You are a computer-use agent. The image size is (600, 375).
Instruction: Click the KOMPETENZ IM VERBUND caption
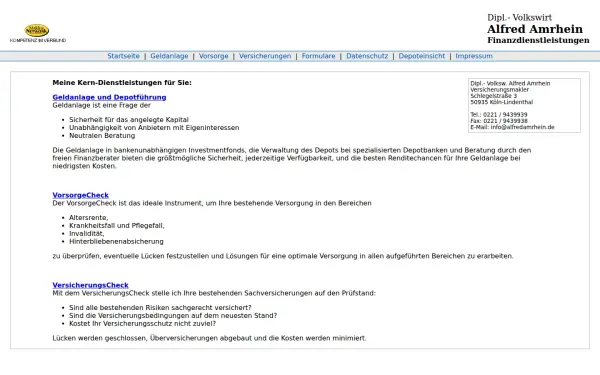(x=38, y=40)
